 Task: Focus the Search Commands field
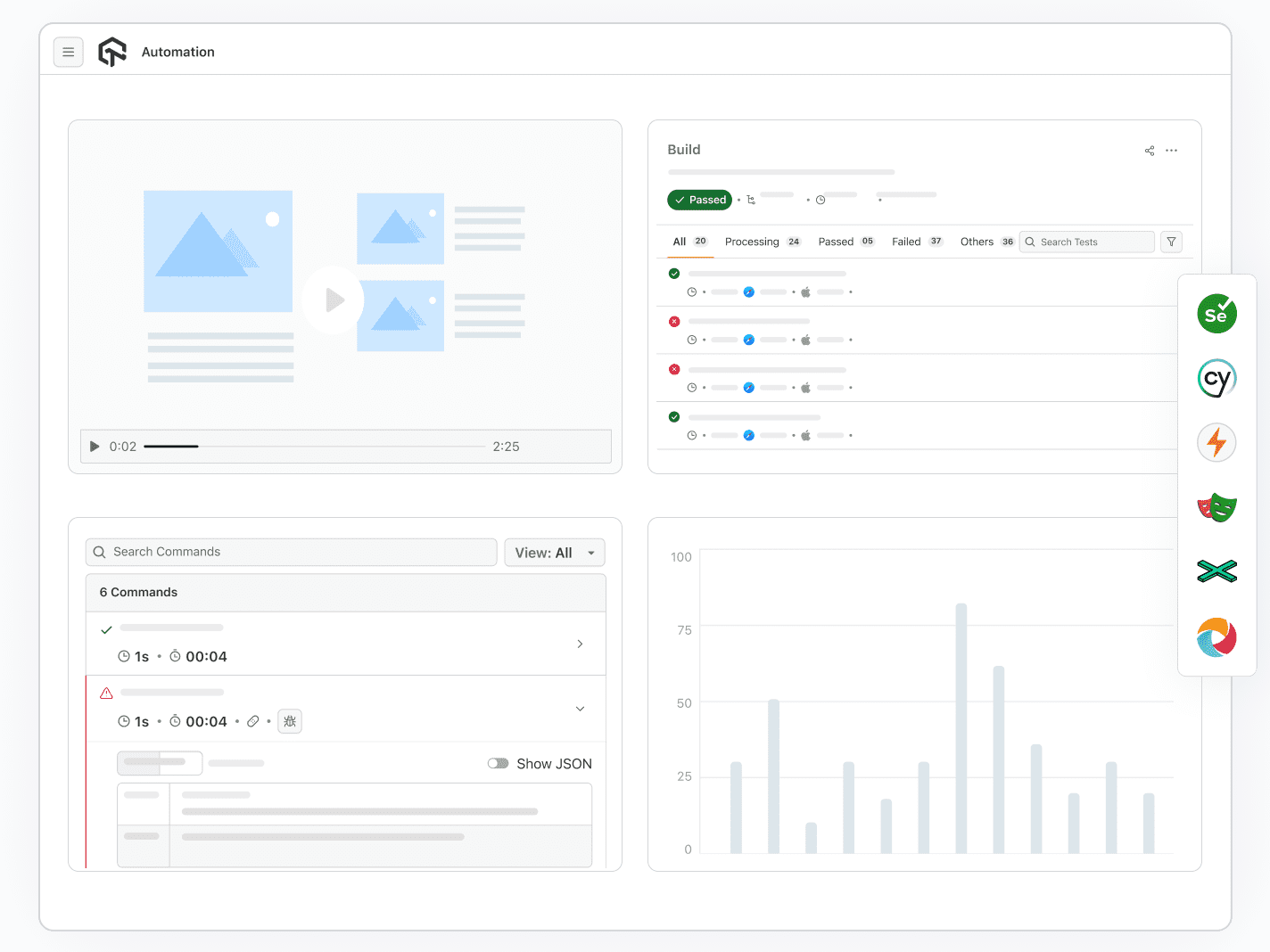click(x=292, y=552)
